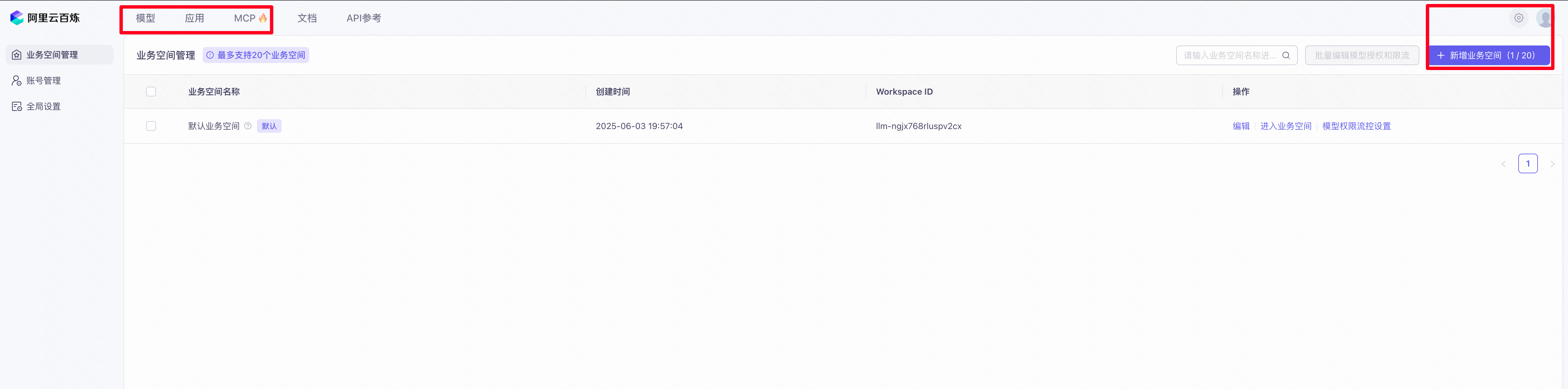The height and width of the screenshot is (389, 1568).
Task: Open the settings gear icon
Action: pos(1519,18)
